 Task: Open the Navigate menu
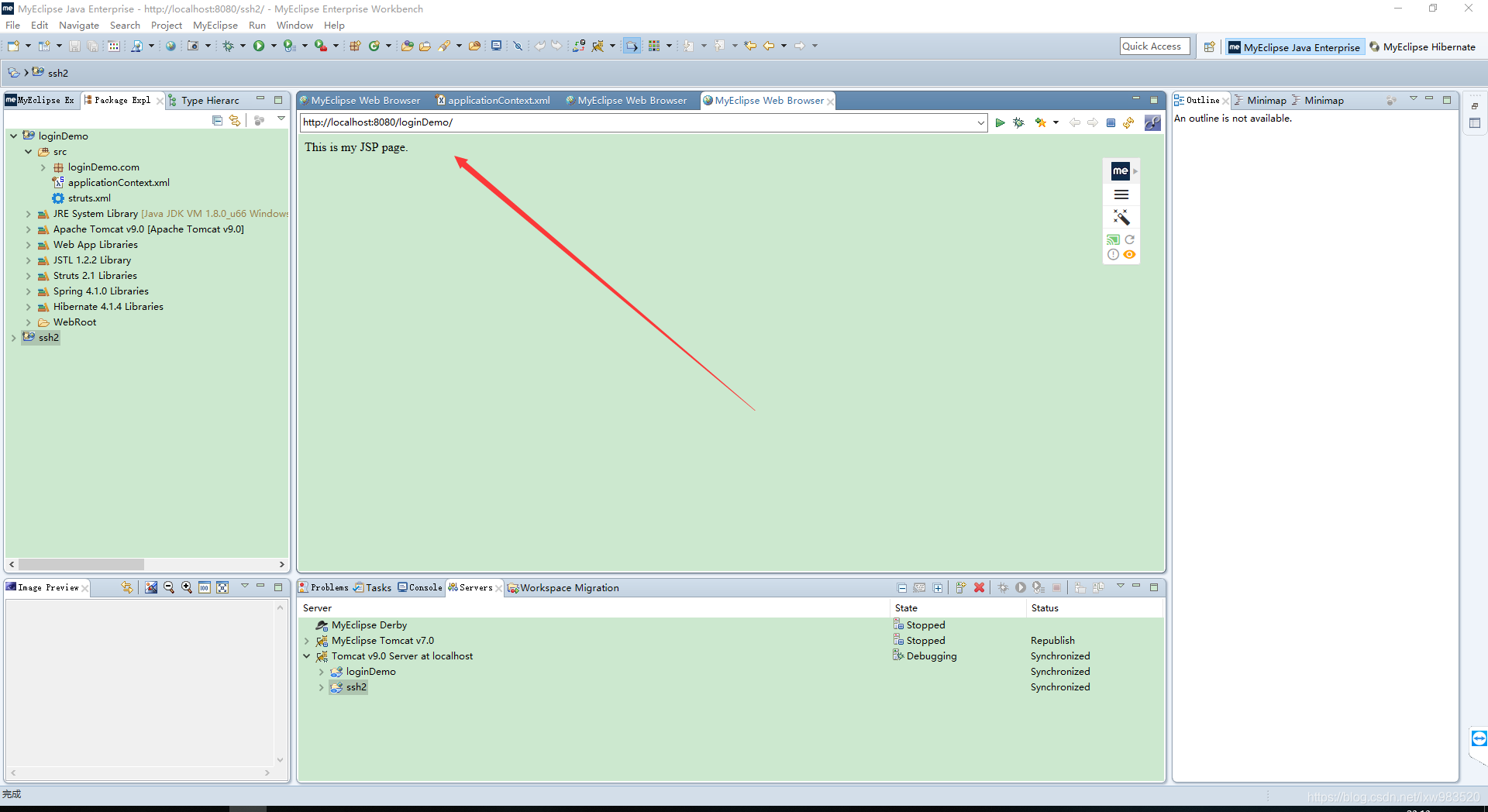79,26
